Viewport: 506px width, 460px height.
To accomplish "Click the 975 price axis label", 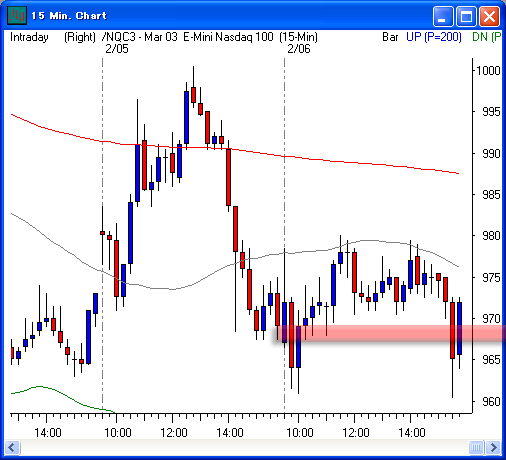I will tap(491, 277).
